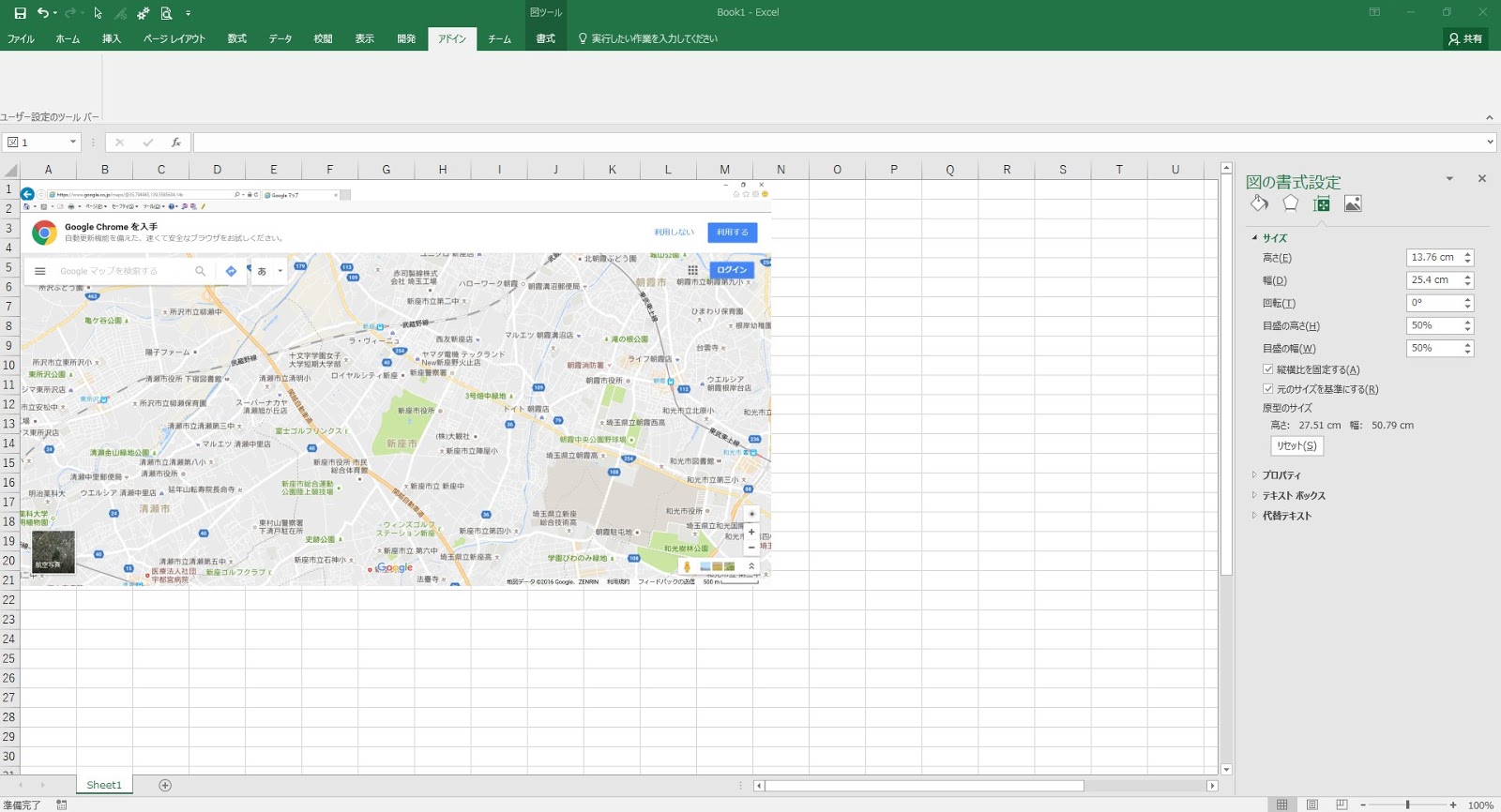Screen dimensions: 1501x812
Task: Click the insert function fx icon
Action: point(175,143)
